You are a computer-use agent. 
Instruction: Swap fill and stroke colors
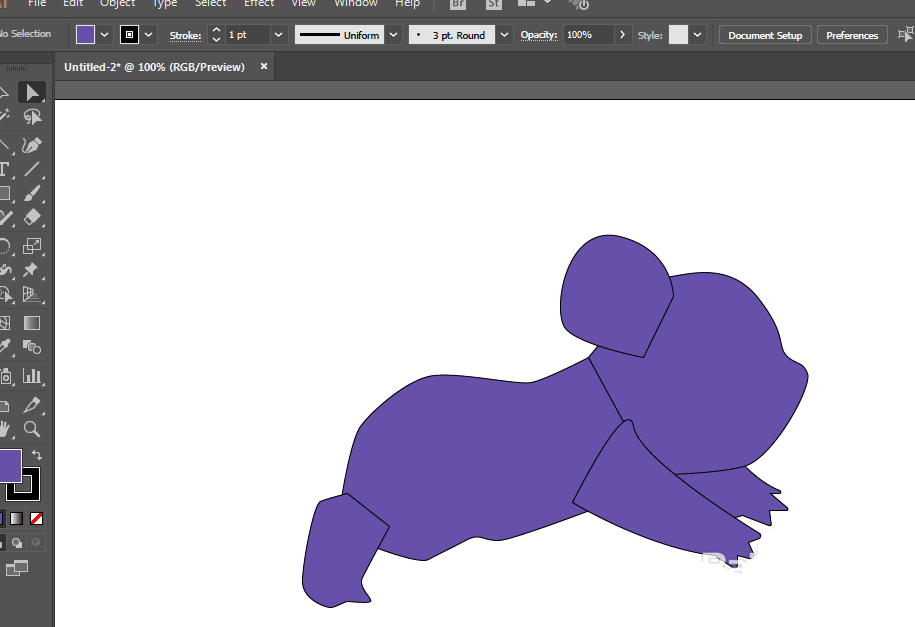(37, 455)
